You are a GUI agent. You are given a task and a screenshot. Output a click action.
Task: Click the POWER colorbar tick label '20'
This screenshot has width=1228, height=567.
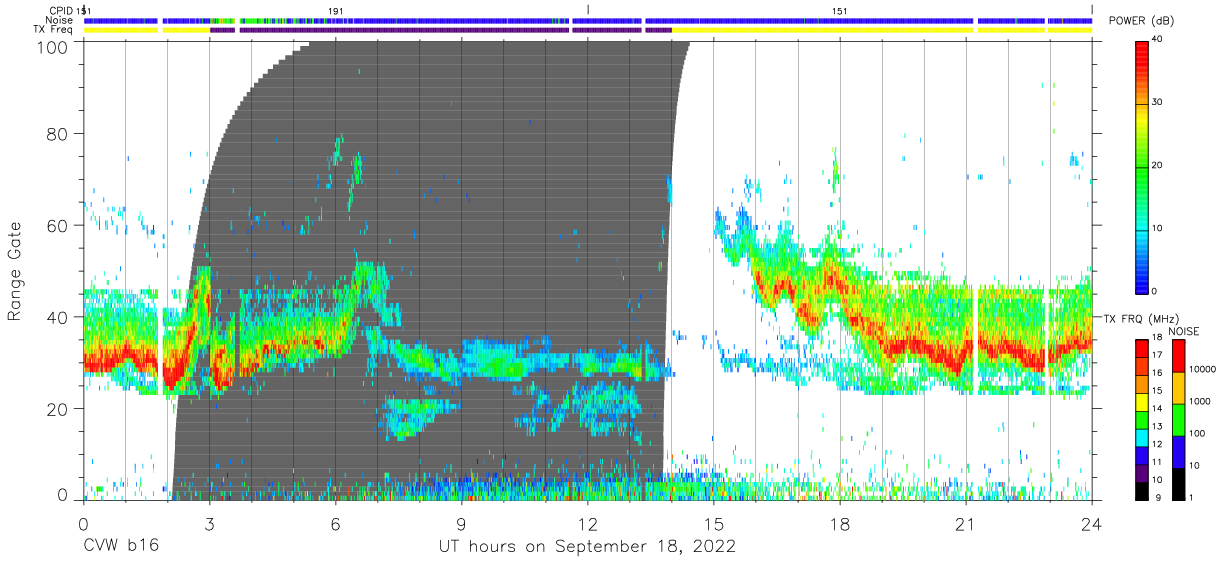tap(1159, 165)
